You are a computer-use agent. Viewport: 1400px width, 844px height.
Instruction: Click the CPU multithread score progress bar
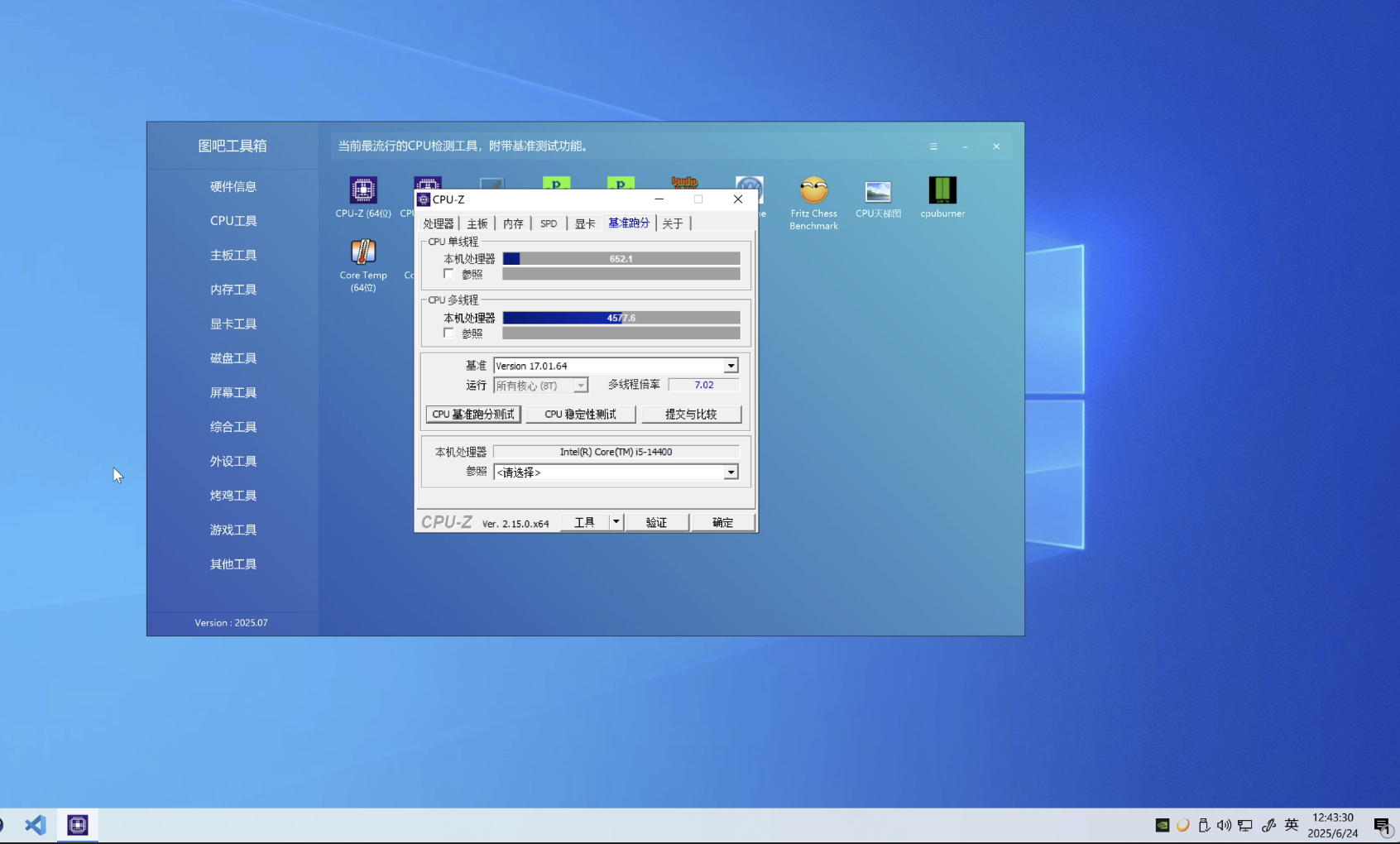coord(621,317)
